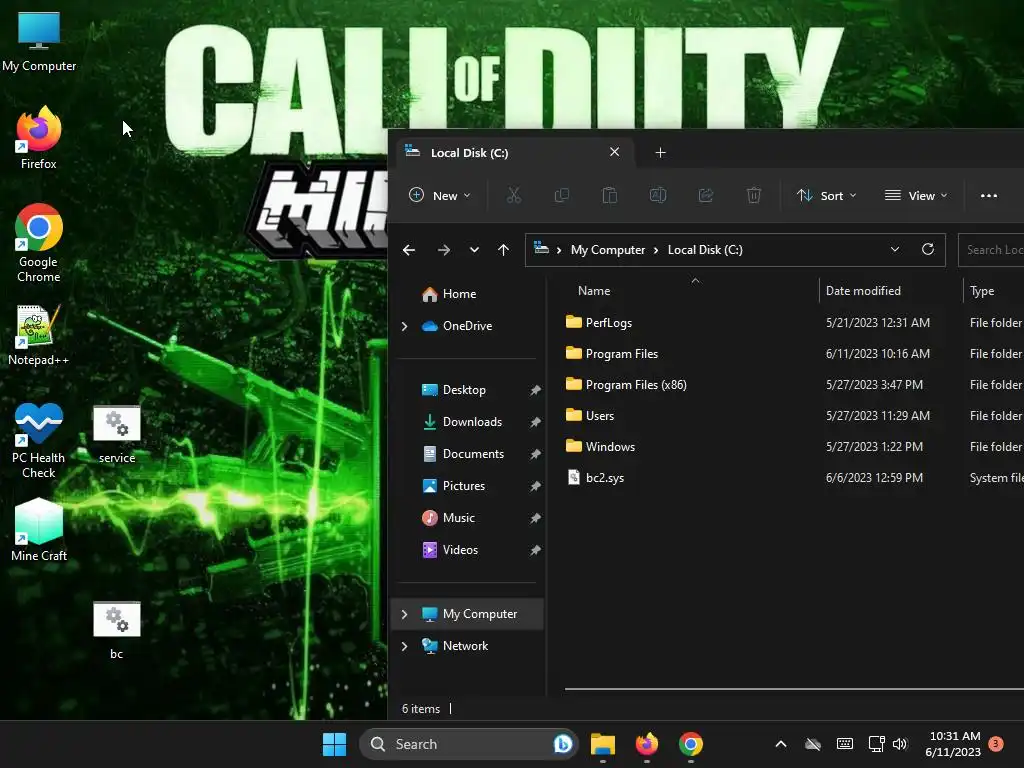Image resolution: width=1024 pixels, height=768 pixels.
Task: Expand Network tree node
Action: (404, 646)
